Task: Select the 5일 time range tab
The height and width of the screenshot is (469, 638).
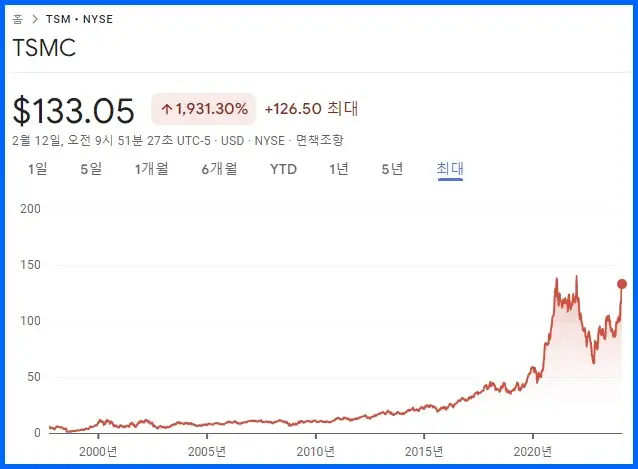Action: point(91,168)
